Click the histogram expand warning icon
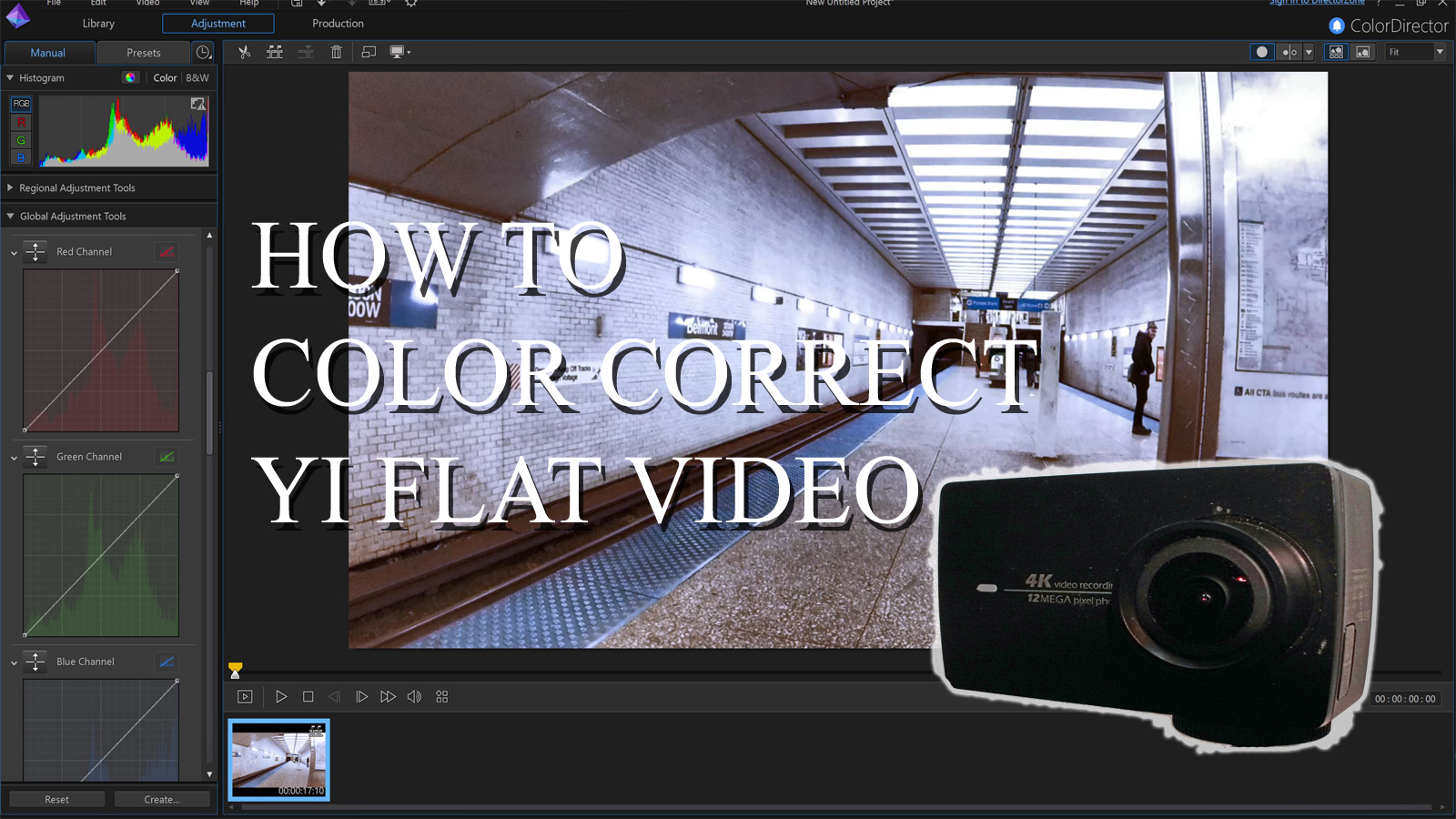The width and height of the screenshot is (1456, 819). click(x=198, y=104)
